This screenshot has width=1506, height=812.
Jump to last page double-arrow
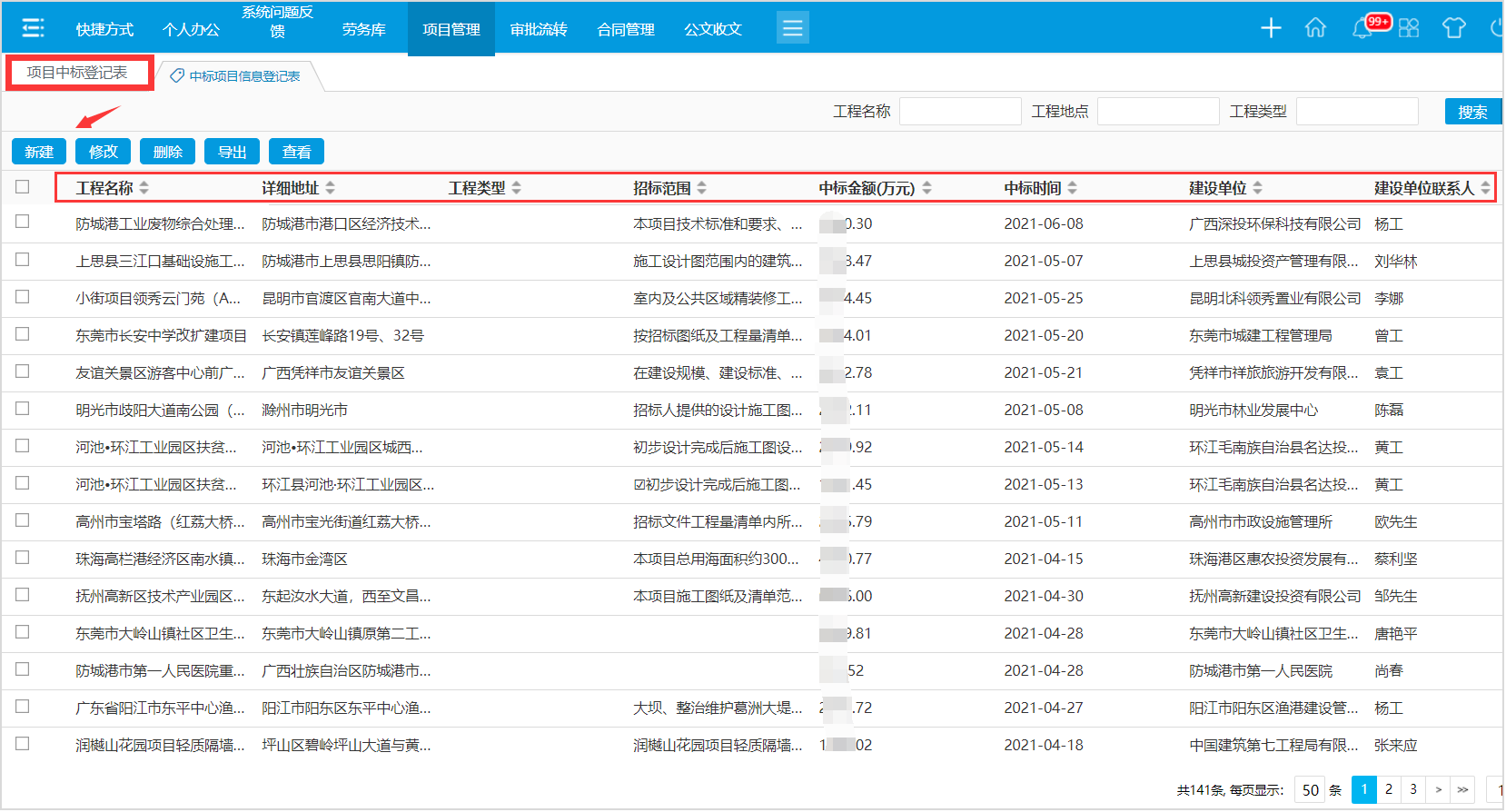1462,789
